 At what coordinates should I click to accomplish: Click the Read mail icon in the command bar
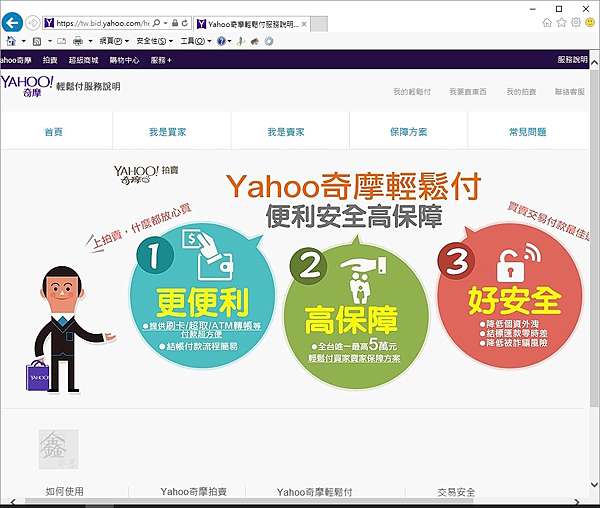62,41
